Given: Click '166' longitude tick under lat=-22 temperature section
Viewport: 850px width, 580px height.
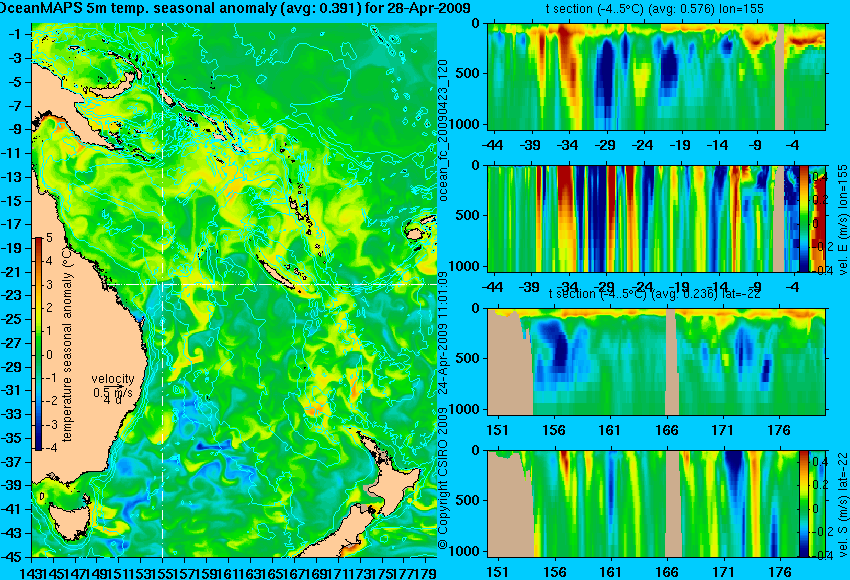Looking at the screenshot, I should 666,430.
